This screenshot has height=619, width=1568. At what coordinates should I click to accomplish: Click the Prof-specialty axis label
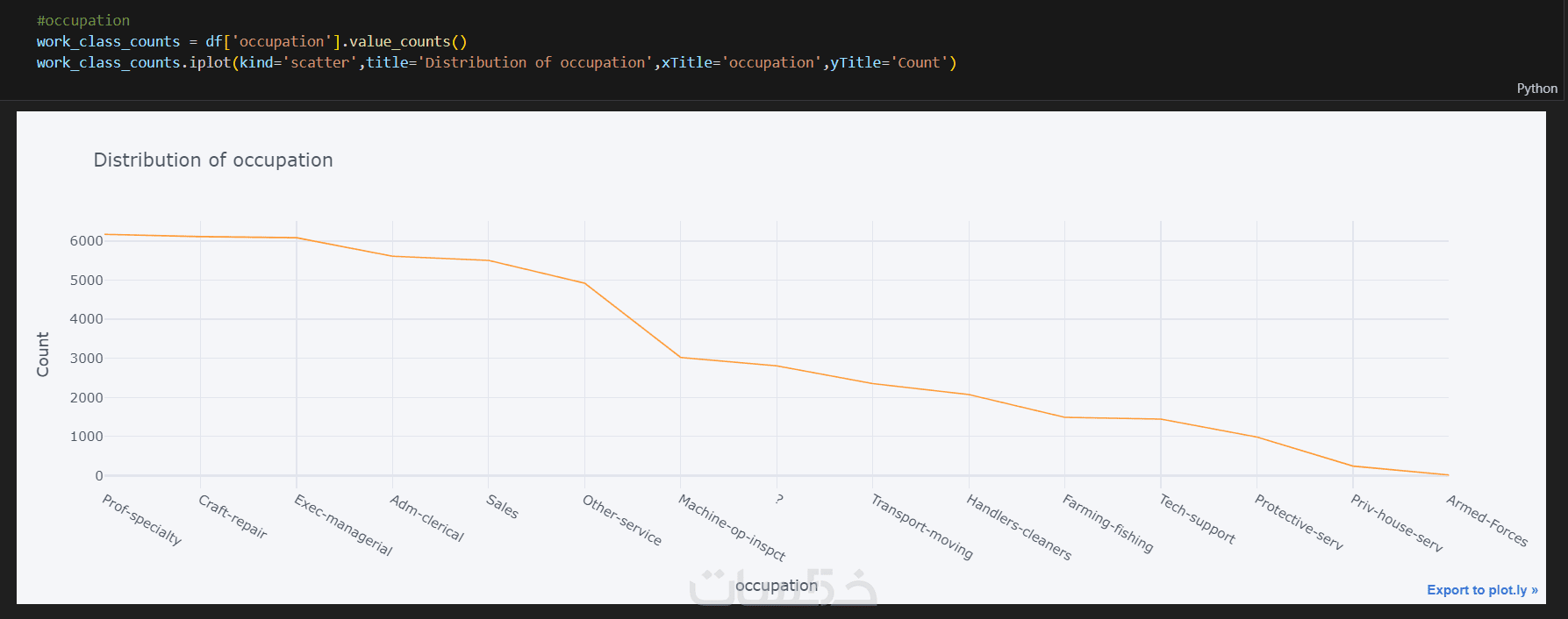pos(142,520)
